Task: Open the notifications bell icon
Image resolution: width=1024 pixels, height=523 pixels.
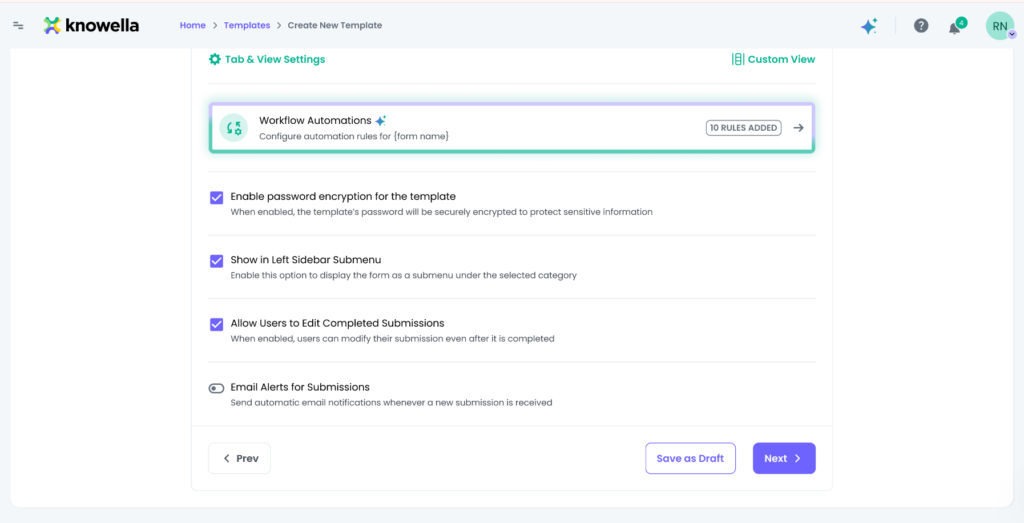Action: (x=955, y=27)
